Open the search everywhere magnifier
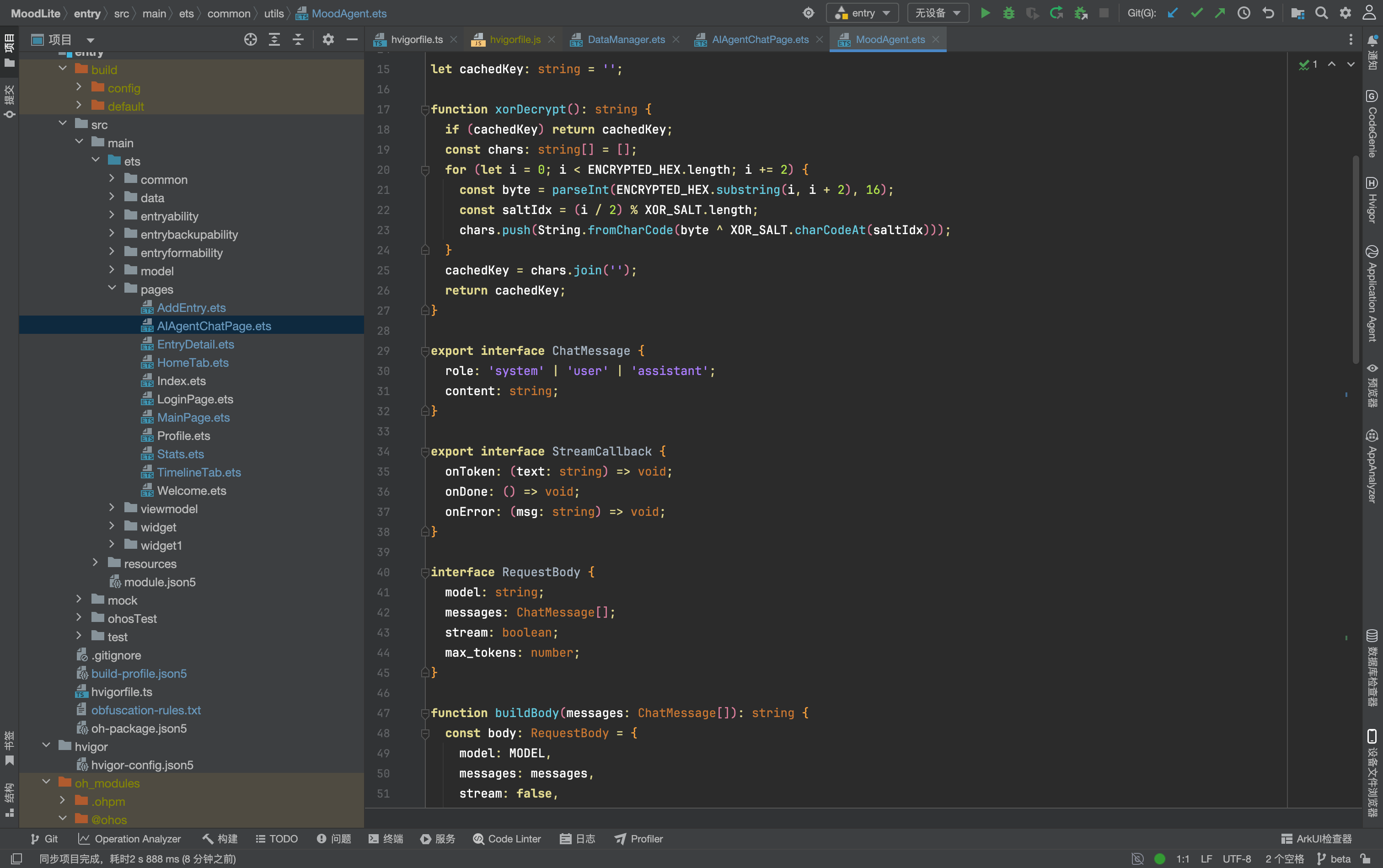Image resolution: width=1383 pixels, height=868 pixels. (1322, 13)
